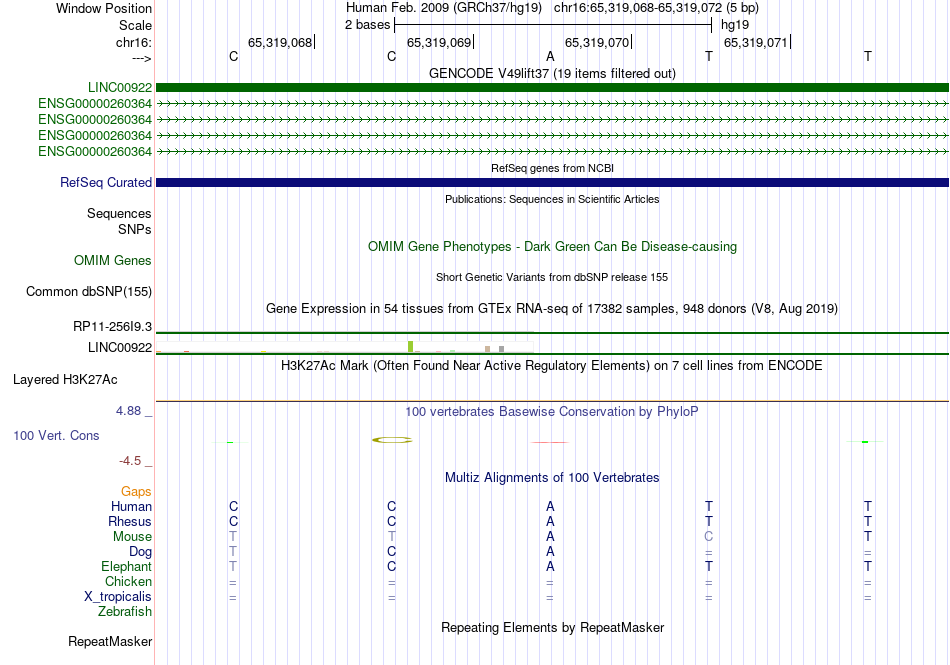Click the Window Position track label
Viewport: 950px width, 665px height.
pos(104,8)
